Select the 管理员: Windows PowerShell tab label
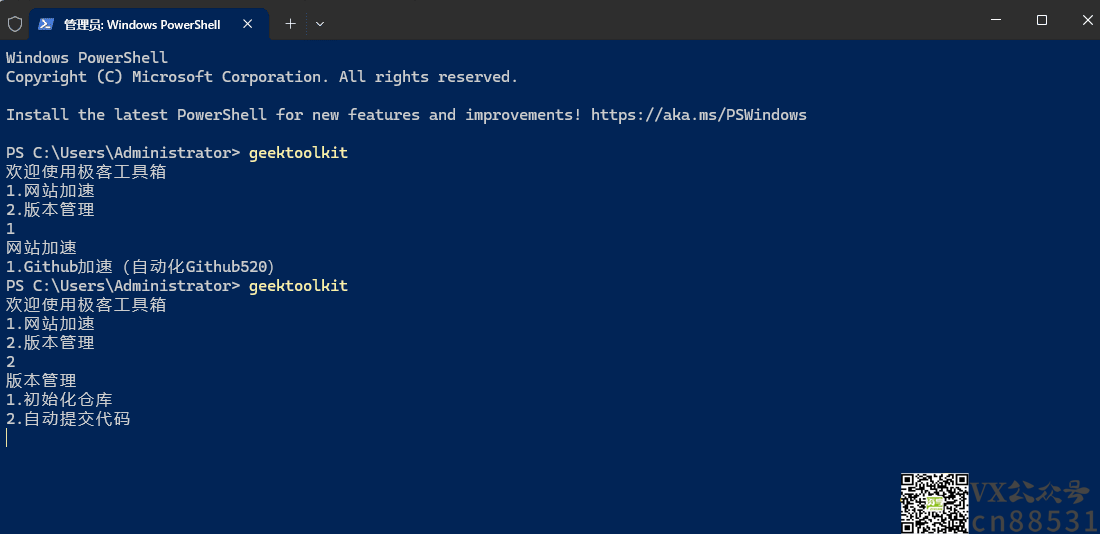The width and height of the screenshot is (1100, 534). (142, 25)
